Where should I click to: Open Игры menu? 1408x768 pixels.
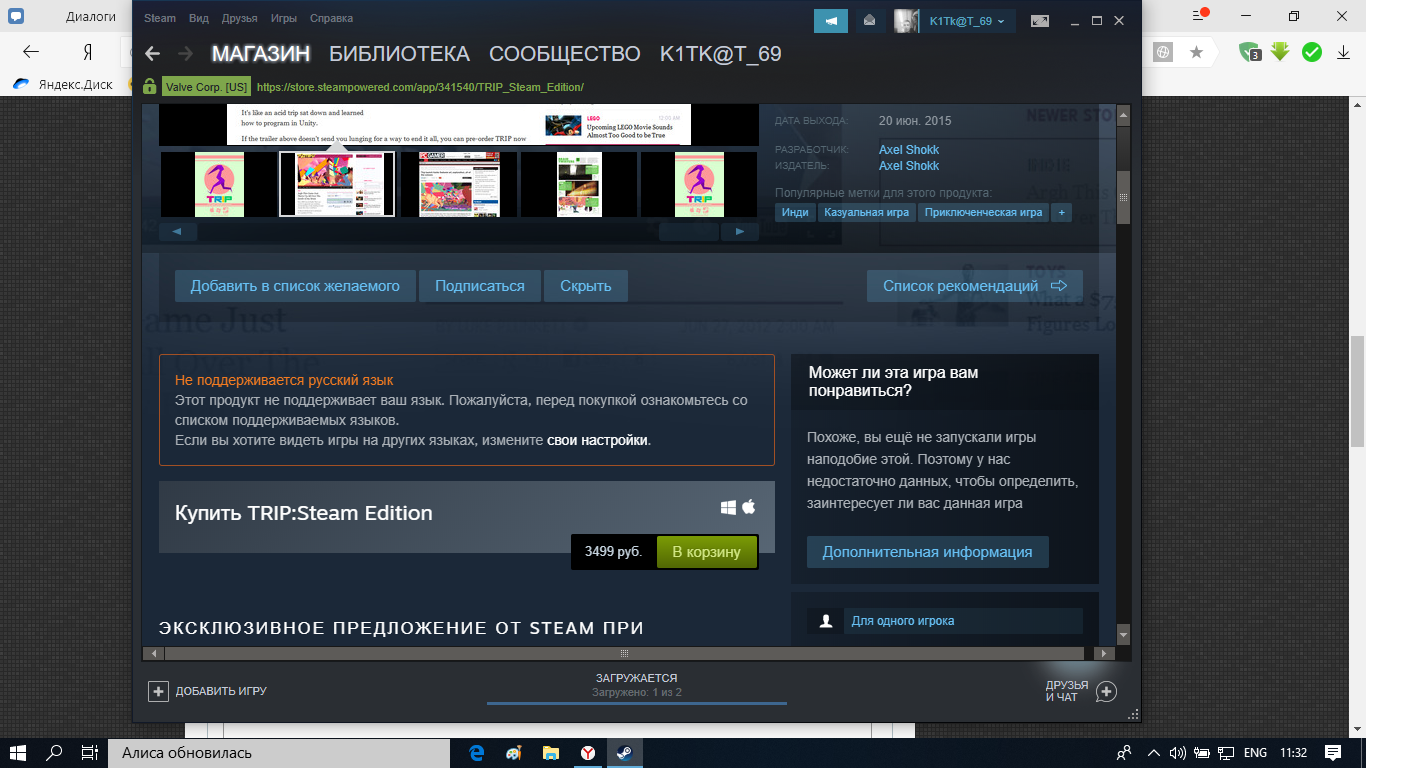[284, 19]
